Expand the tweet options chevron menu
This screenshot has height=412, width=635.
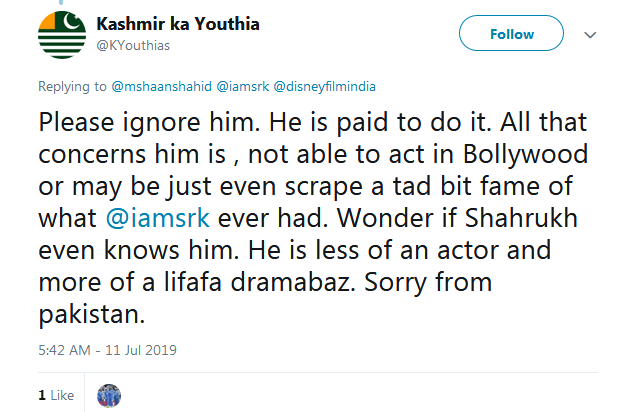589,34
